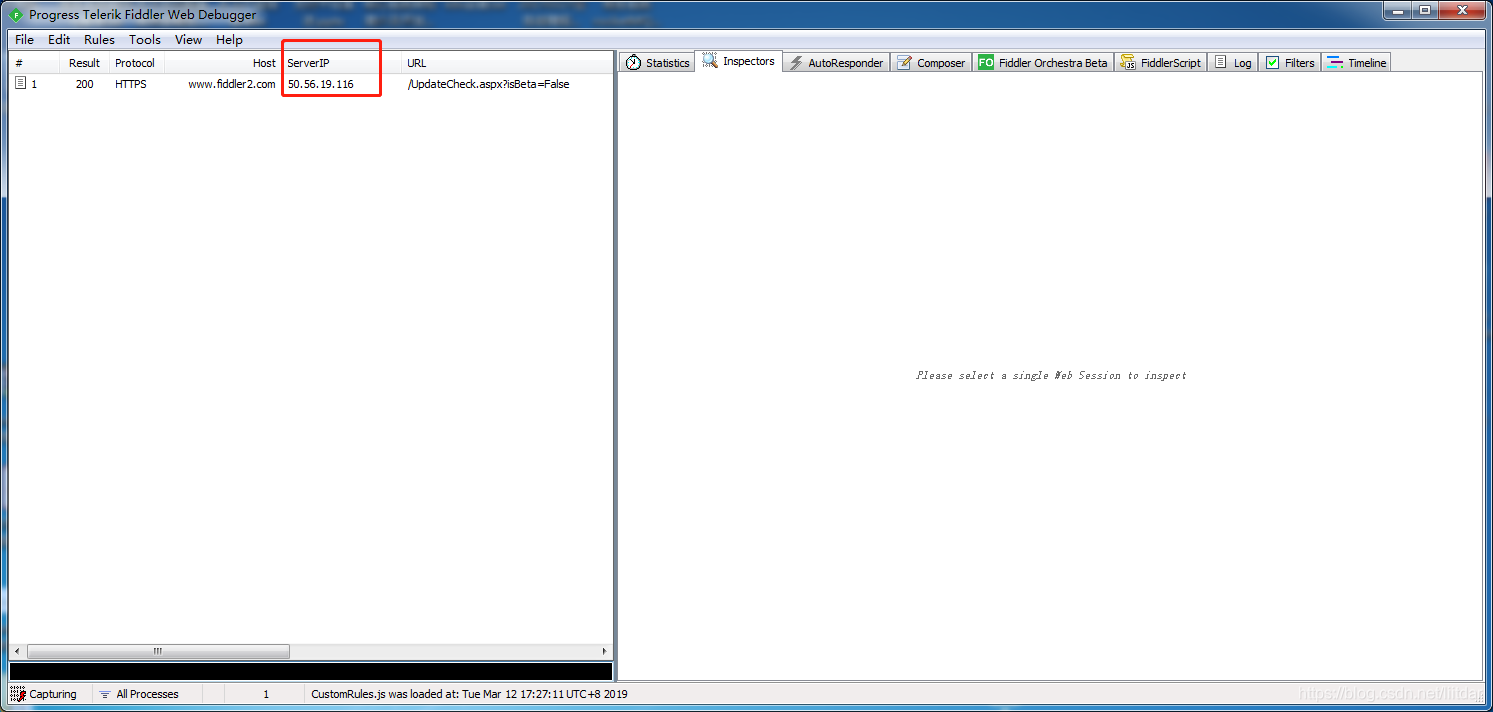The width and height of the screenshot is (1493, 712).
Task: Click the 200 result cell
Action: (84, 84)
